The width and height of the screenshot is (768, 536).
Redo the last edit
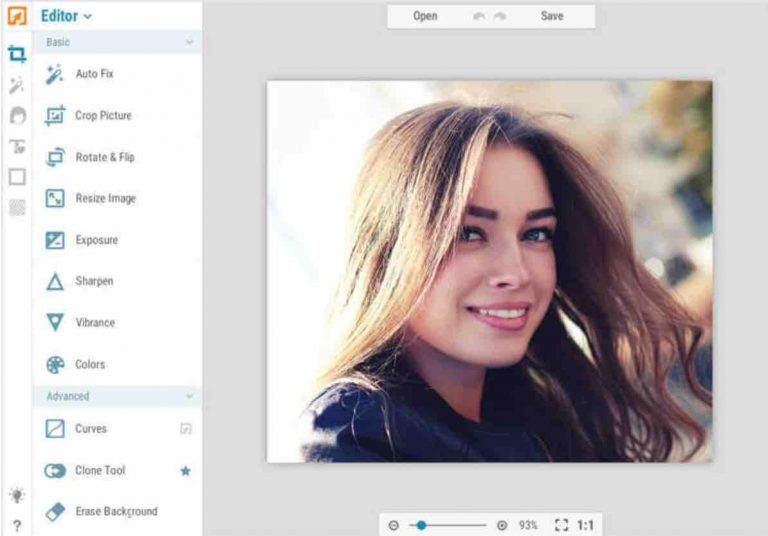(x=500, y=17)
